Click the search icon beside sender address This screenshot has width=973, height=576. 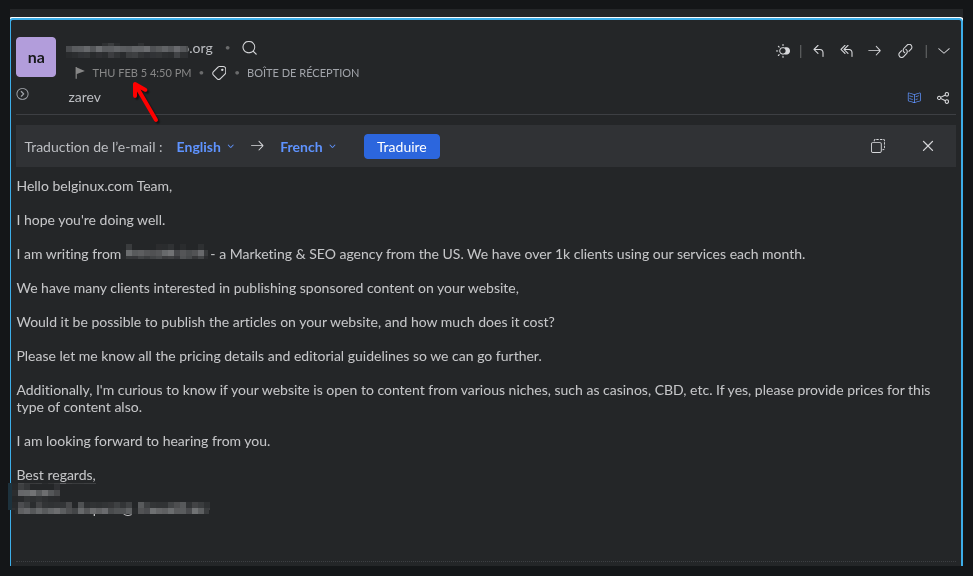(x=250, y=48)
